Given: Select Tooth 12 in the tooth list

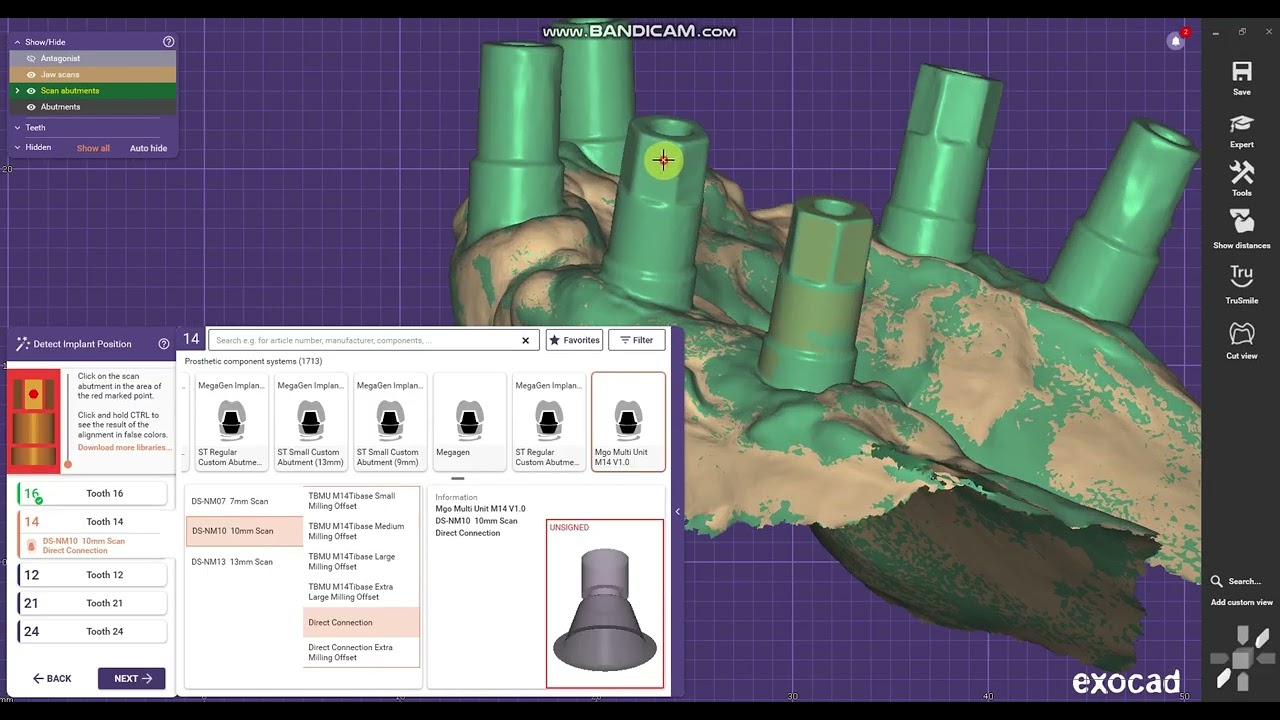Looking at the screenshot, I should click(93, 575).
